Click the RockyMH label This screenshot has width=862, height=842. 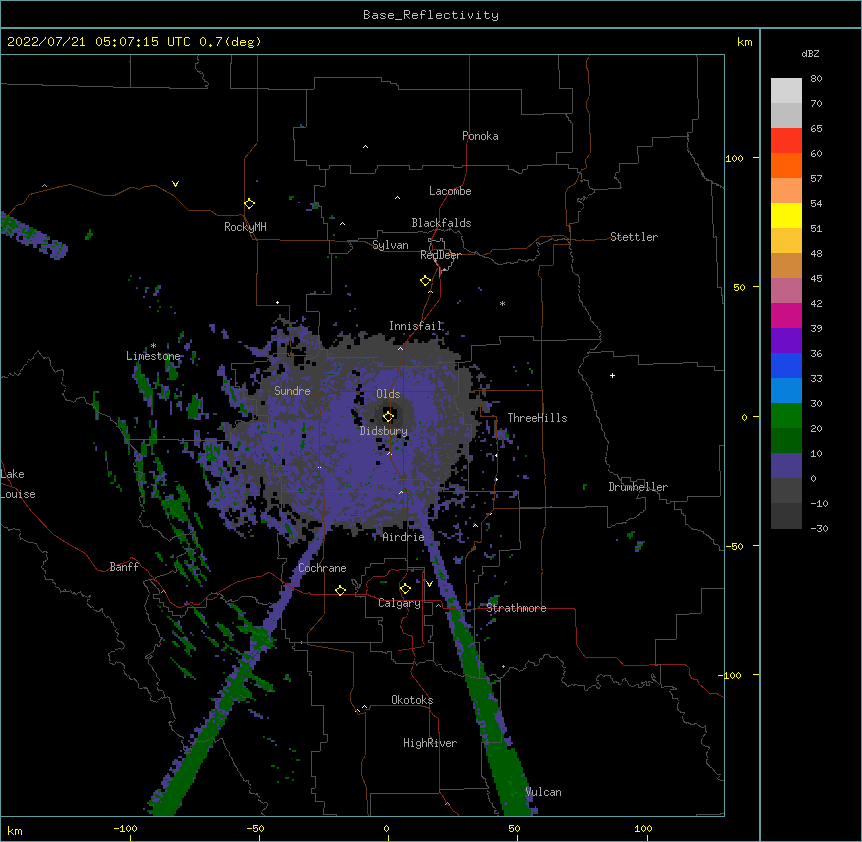(x=245, y=227)
